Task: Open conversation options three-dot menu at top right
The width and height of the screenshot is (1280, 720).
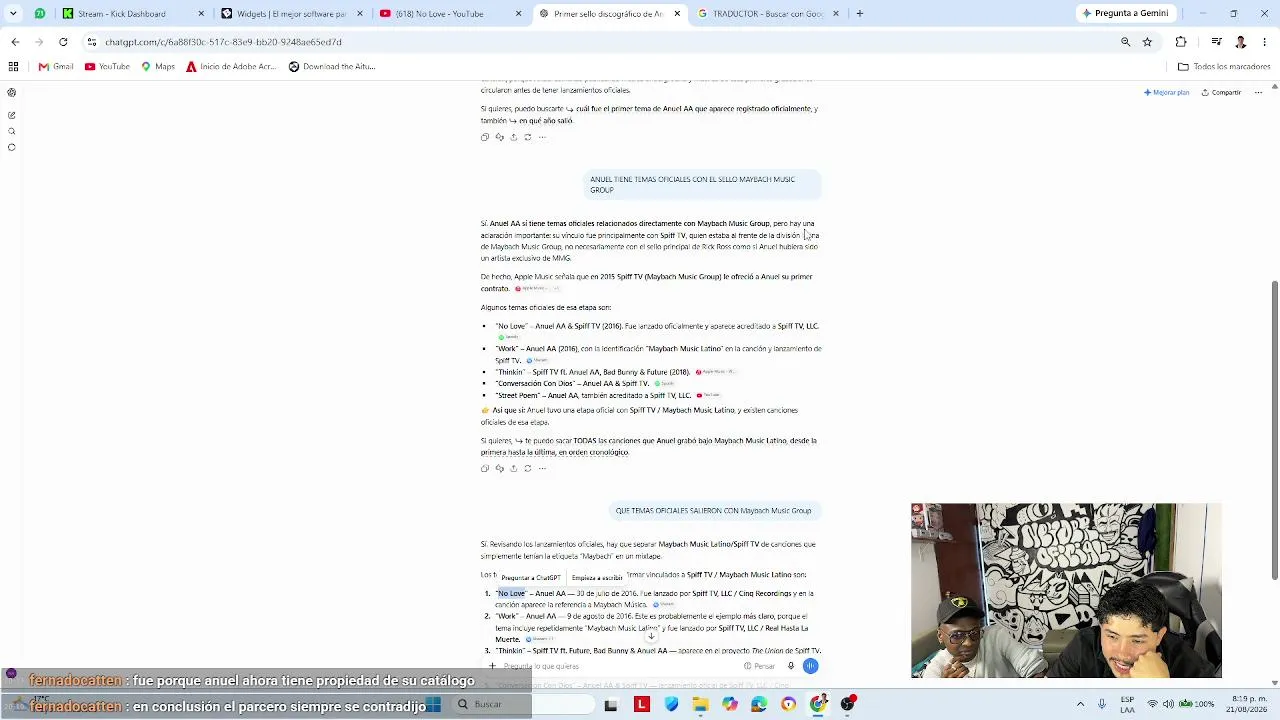Action: pyautogui.click(x=1258, y=92)
